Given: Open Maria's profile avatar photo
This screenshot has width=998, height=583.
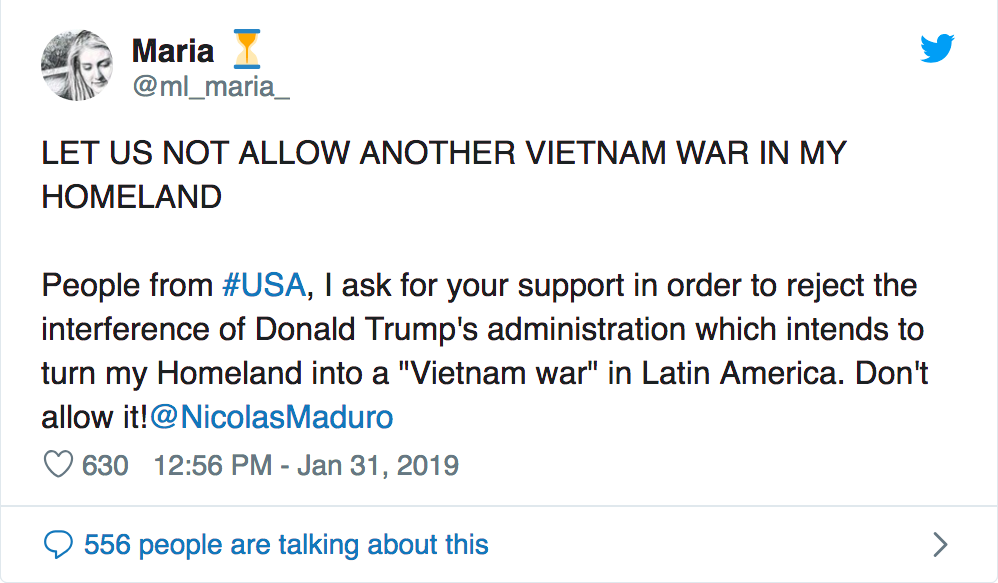Looking at the screenshot, I should point(75,64).
